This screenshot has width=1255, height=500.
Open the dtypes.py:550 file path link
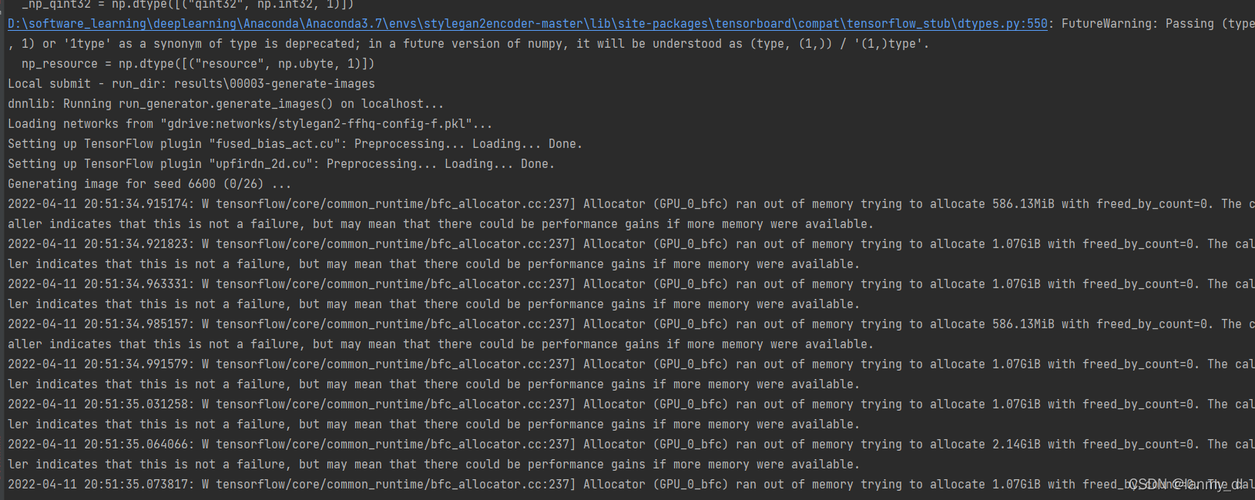[x=528, y=24]
